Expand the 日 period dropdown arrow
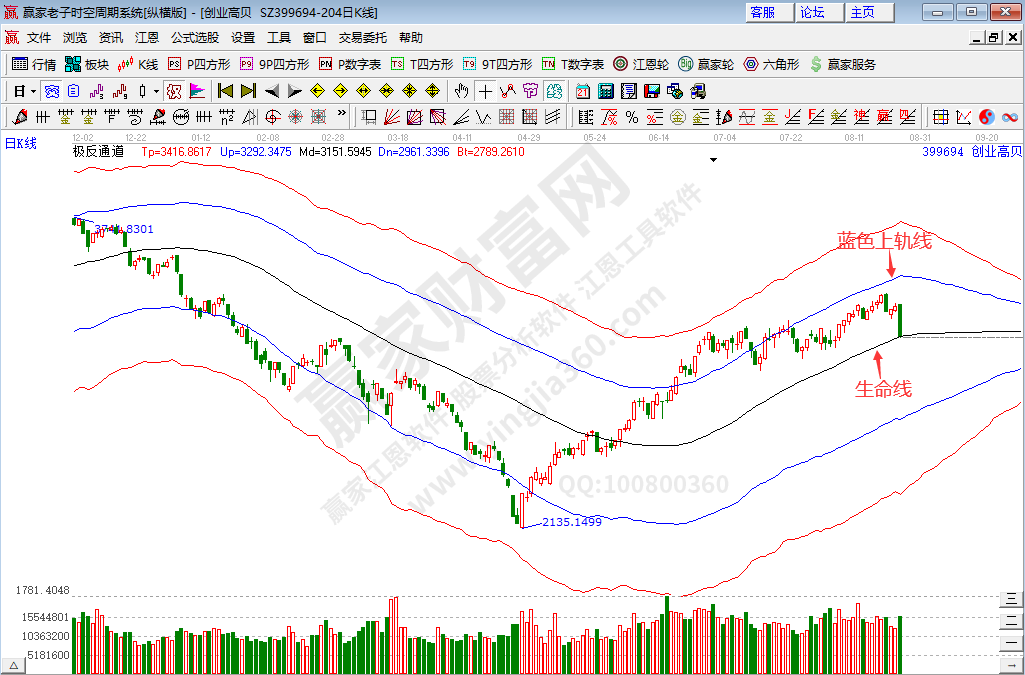The width and height of the screenshot is (1025, 675). 33,91
